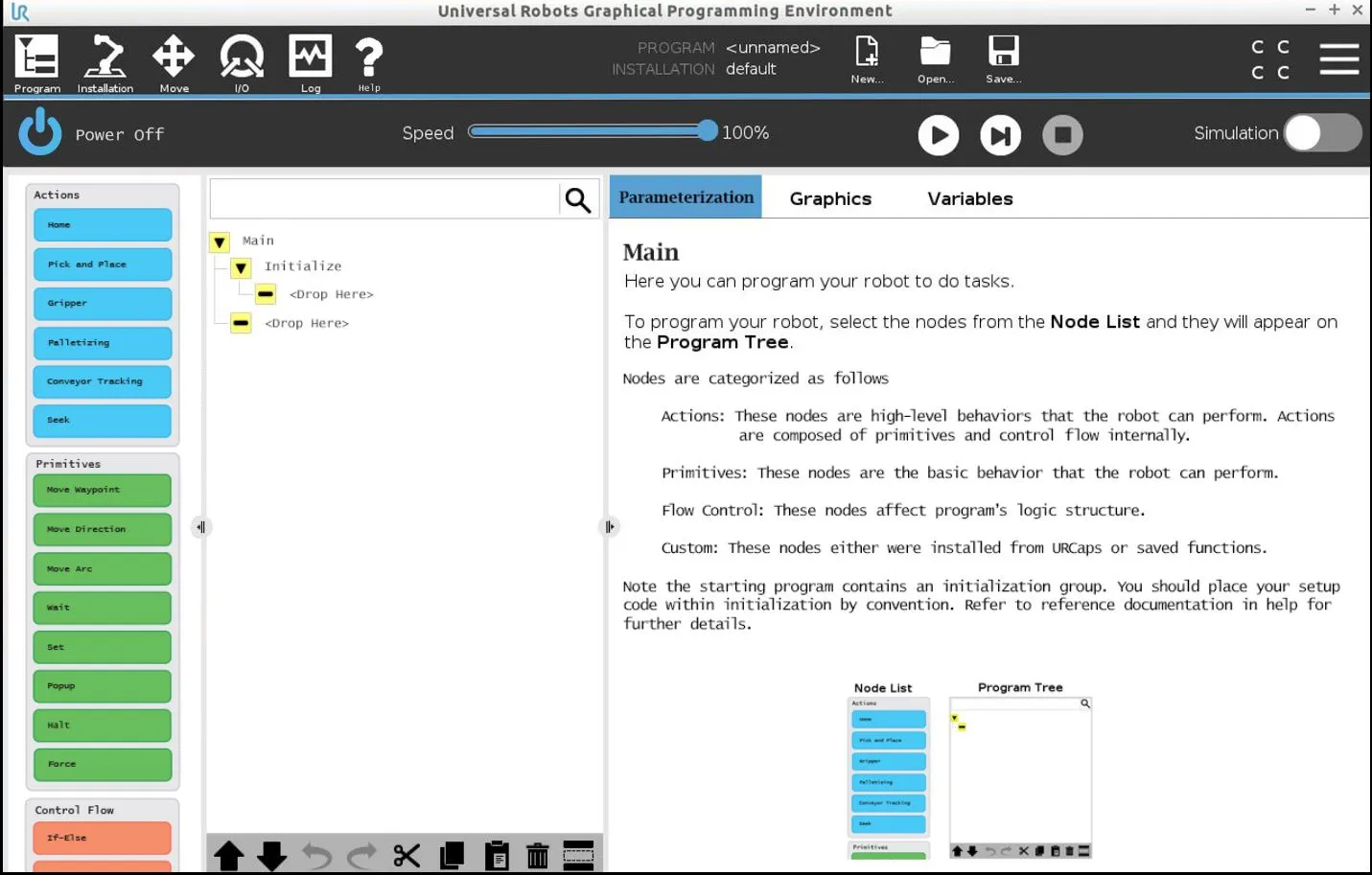This screenshot has width=1372, height=875.
Task: Delete the selected node
Action: point(538,855)
